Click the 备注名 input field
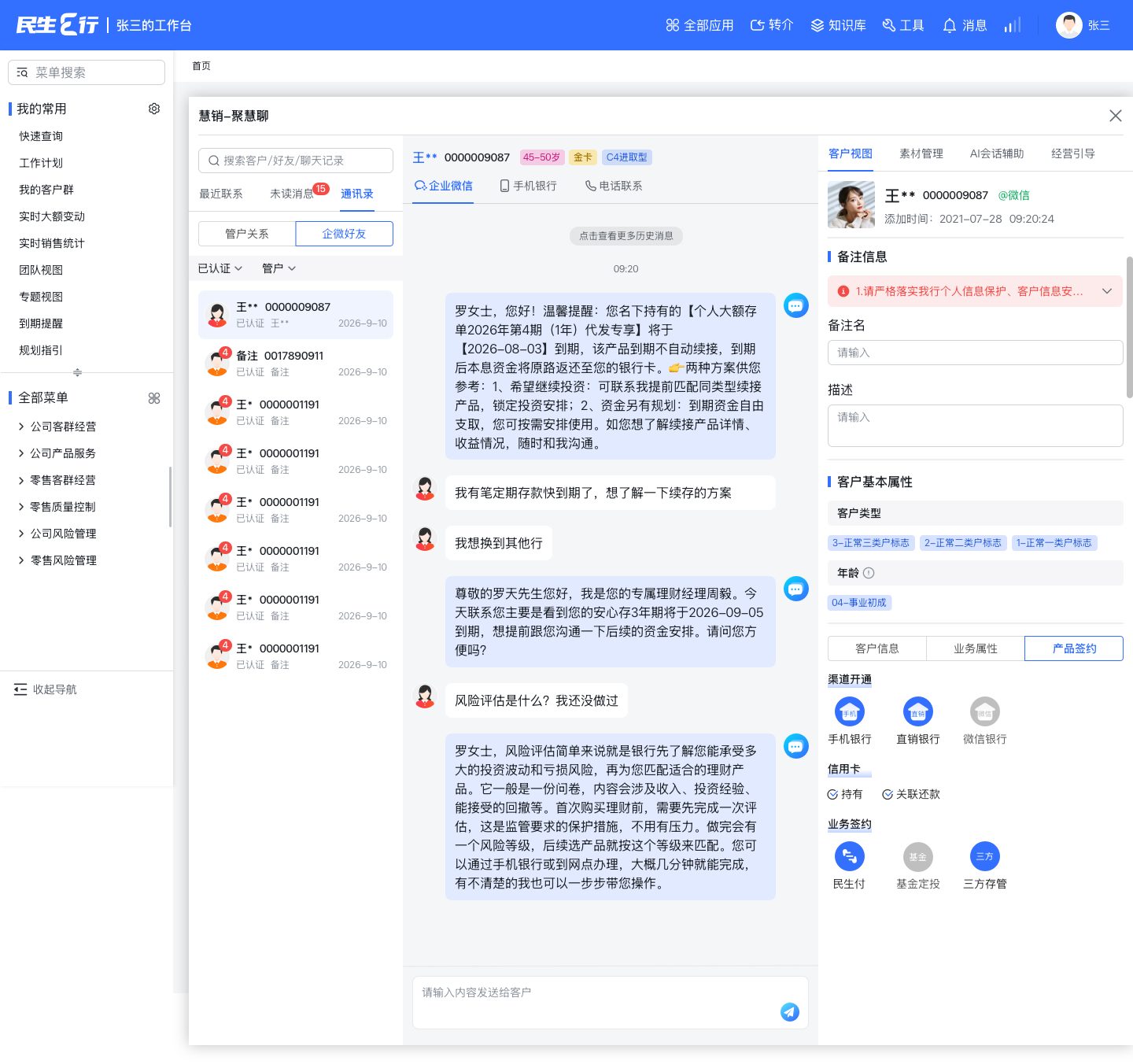1133x1064 pixels. coord(976,353)
